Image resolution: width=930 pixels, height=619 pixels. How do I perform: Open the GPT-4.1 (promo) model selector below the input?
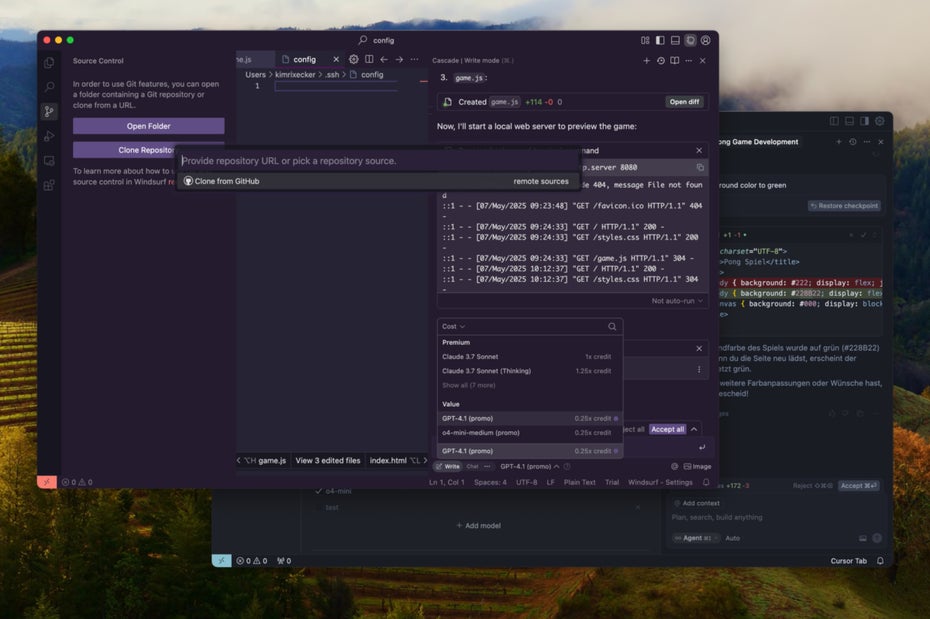[529, 467]
